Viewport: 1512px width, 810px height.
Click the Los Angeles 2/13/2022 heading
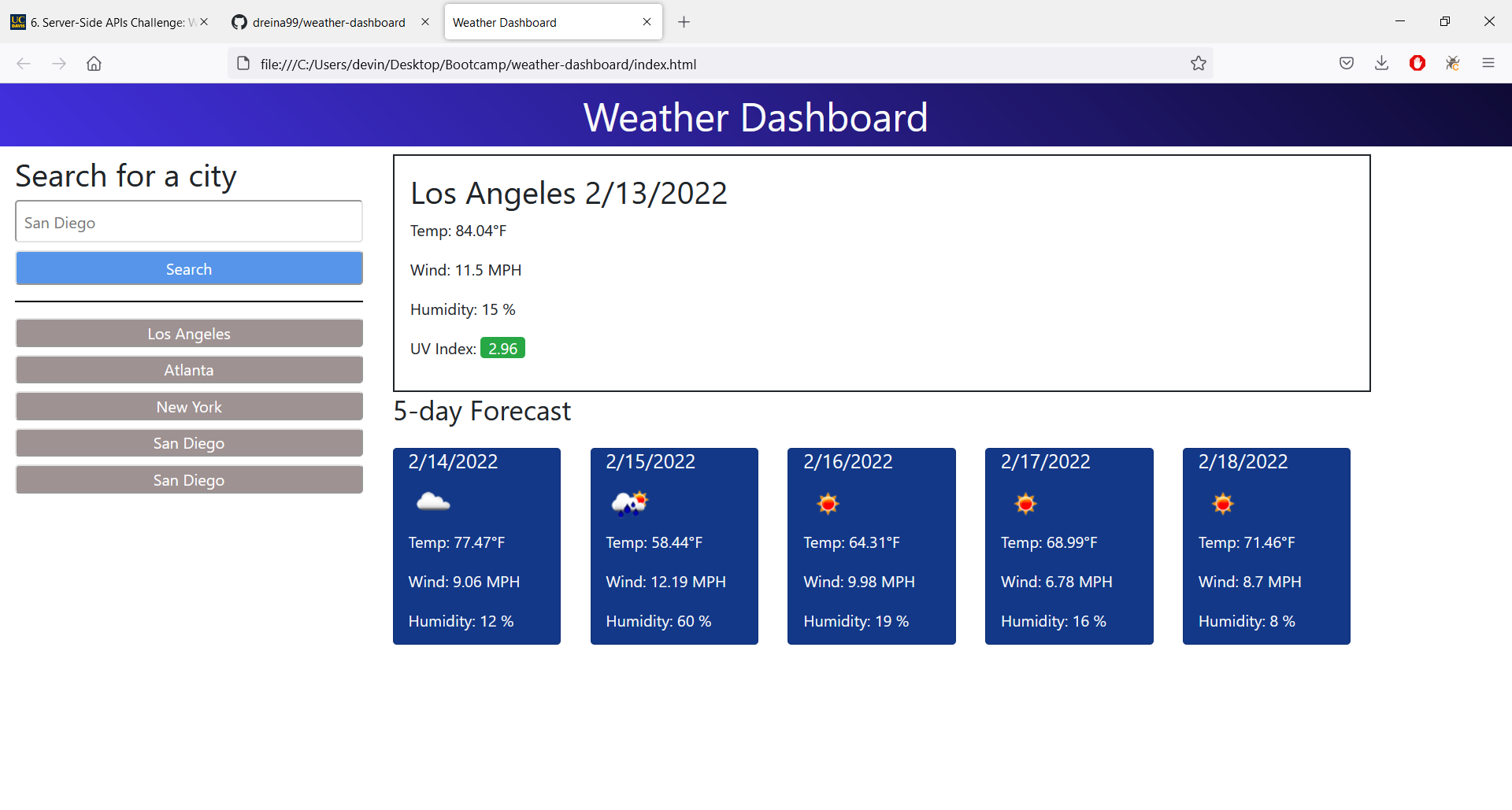[x=569, y=194]
